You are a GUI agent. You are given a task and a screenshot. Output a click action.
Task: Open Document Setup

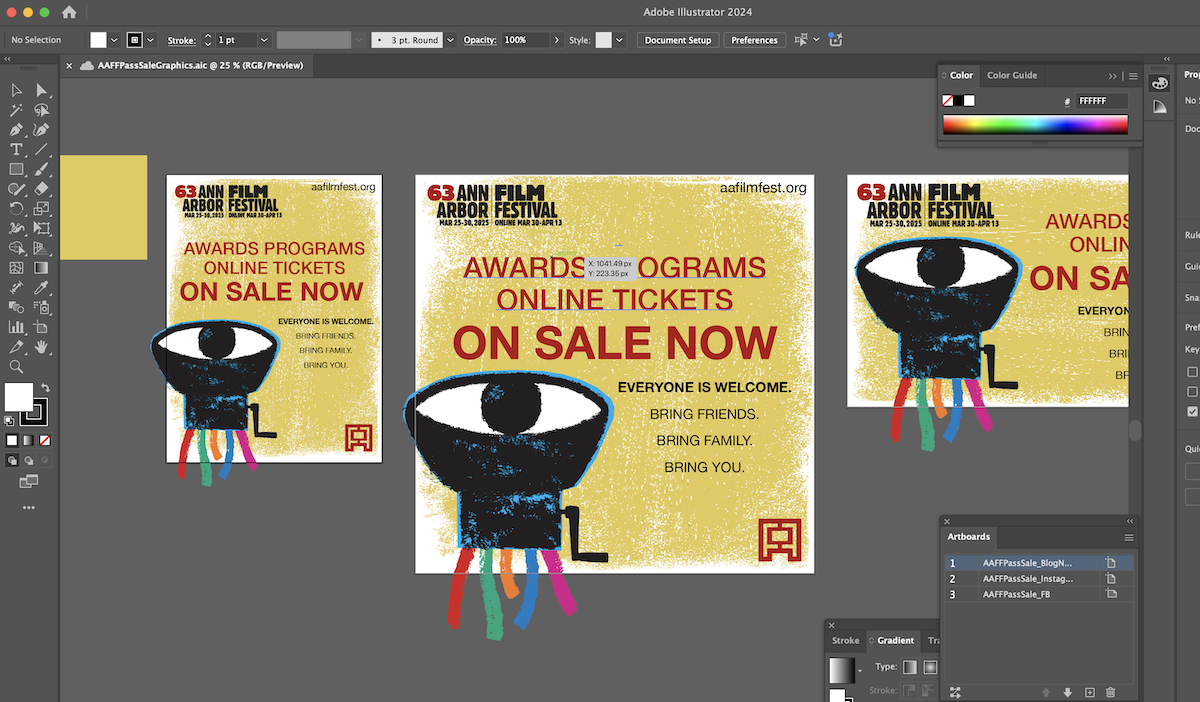tap(678, 40)
